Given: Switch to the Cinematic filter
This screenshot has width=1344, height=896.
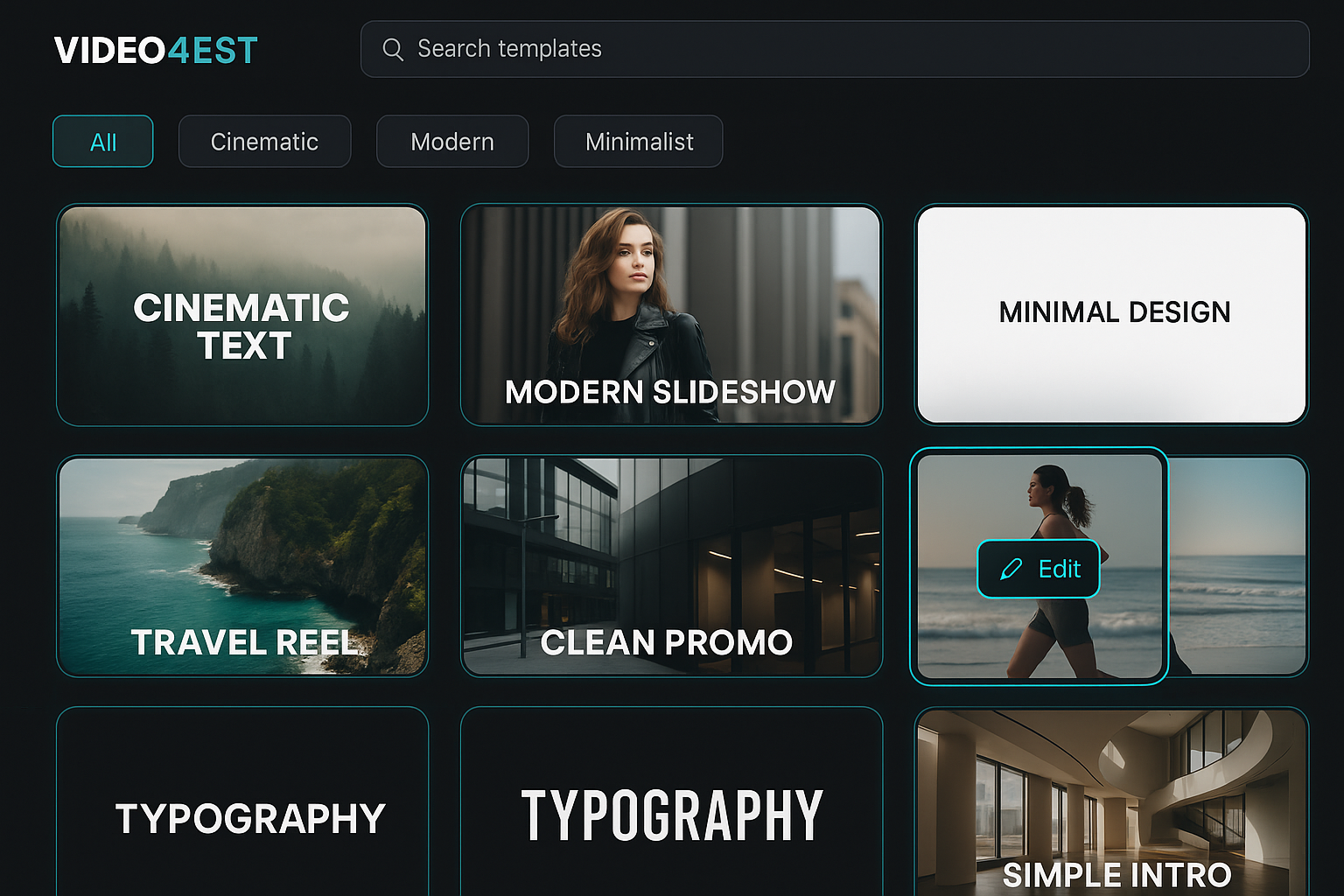Looking at the screenshot, I should pyautogui.click(x=264, y=141).
